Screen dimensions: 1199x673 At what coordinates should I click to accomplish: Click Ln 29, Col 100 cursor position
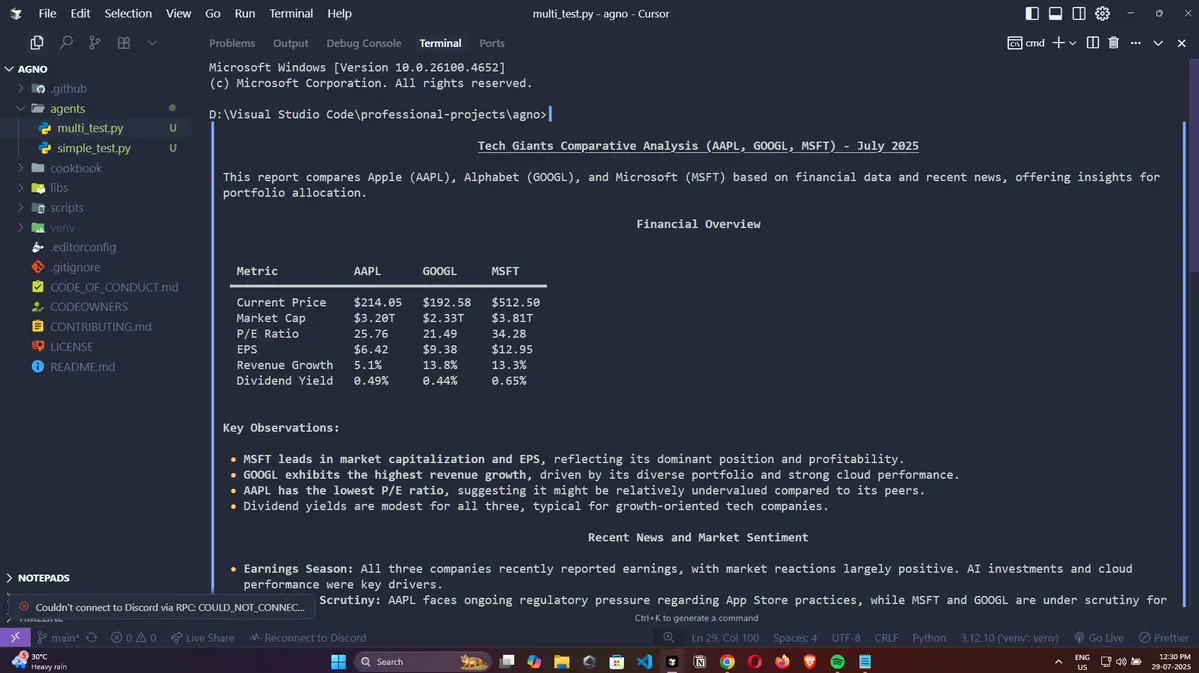pyautogui.click(x=725, y=638)
